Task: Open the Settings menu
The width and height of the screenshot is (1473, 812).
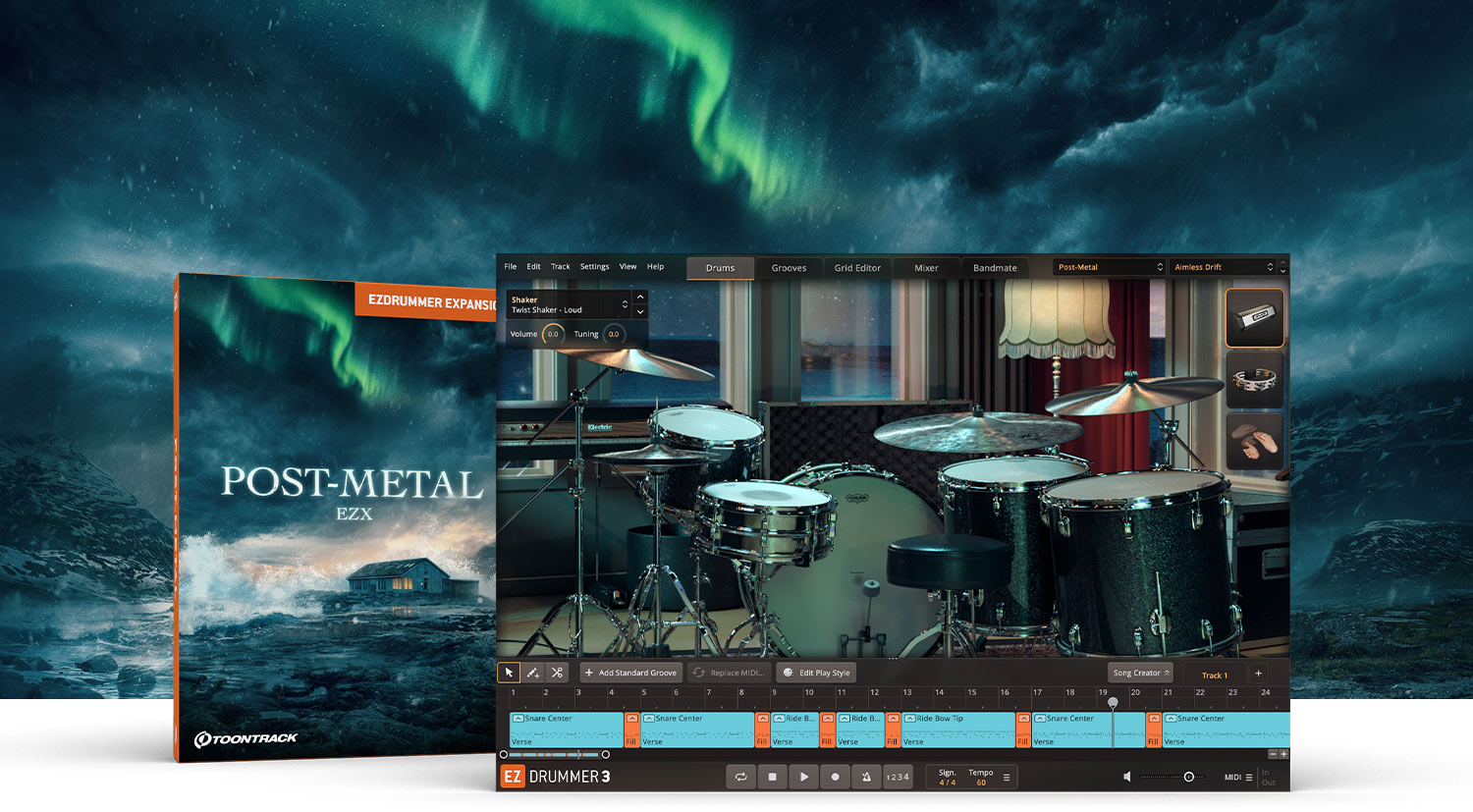Action: point(594,267)
